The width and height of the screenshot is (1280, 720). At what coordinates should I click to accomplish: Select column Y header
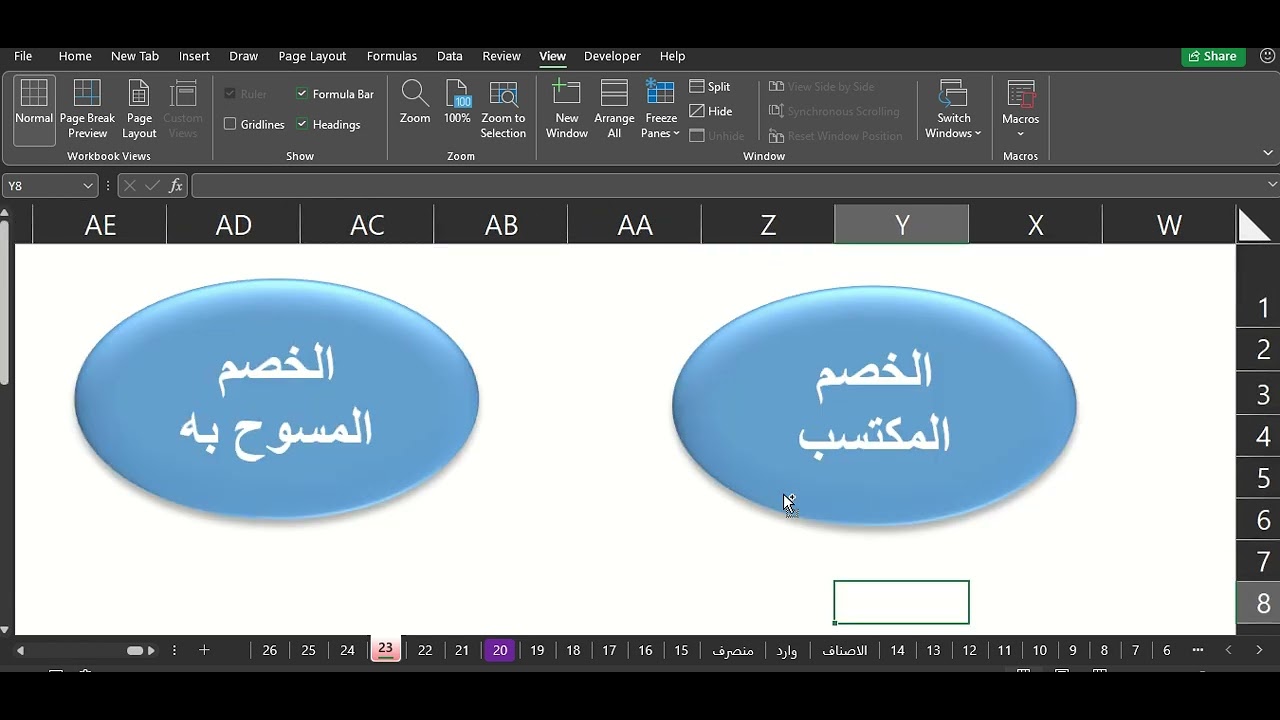(x=902, y=225)
